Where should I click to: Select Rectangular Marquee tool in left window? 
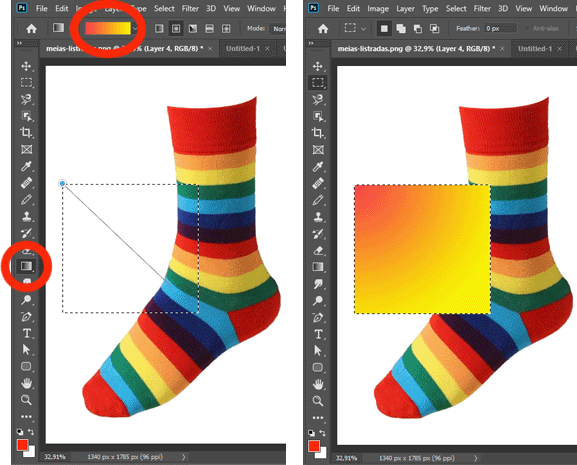pos(26,83)
